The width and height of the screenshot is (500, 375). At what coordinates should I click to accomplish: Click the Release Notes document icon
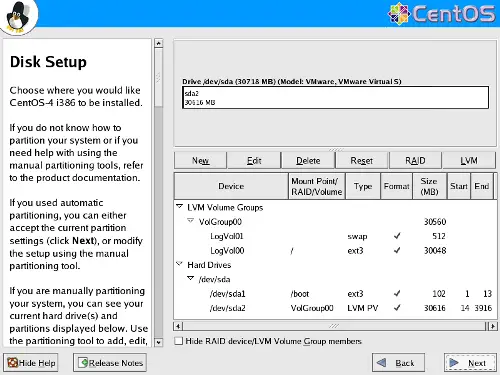[83, 363]
